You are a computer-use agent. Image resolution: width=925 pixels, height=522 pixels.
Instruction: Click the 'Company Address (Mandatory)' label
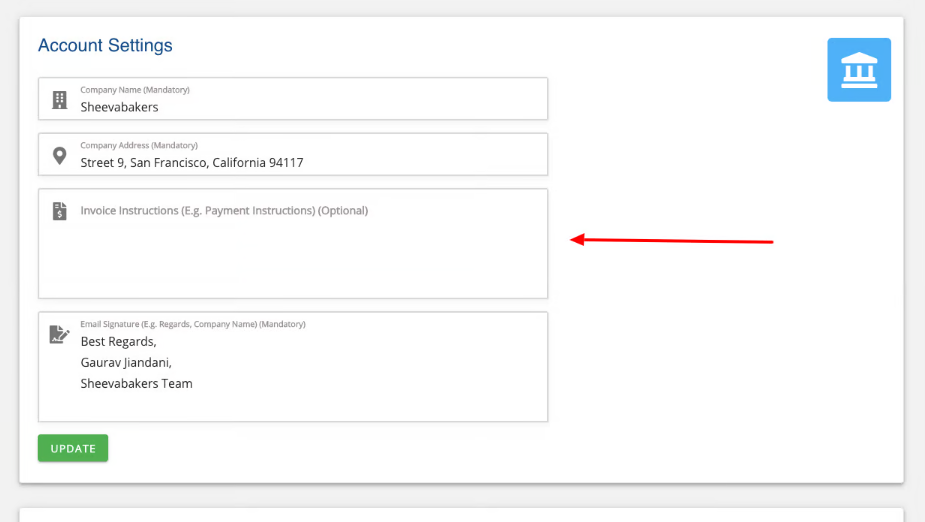(x=139, y=145)
